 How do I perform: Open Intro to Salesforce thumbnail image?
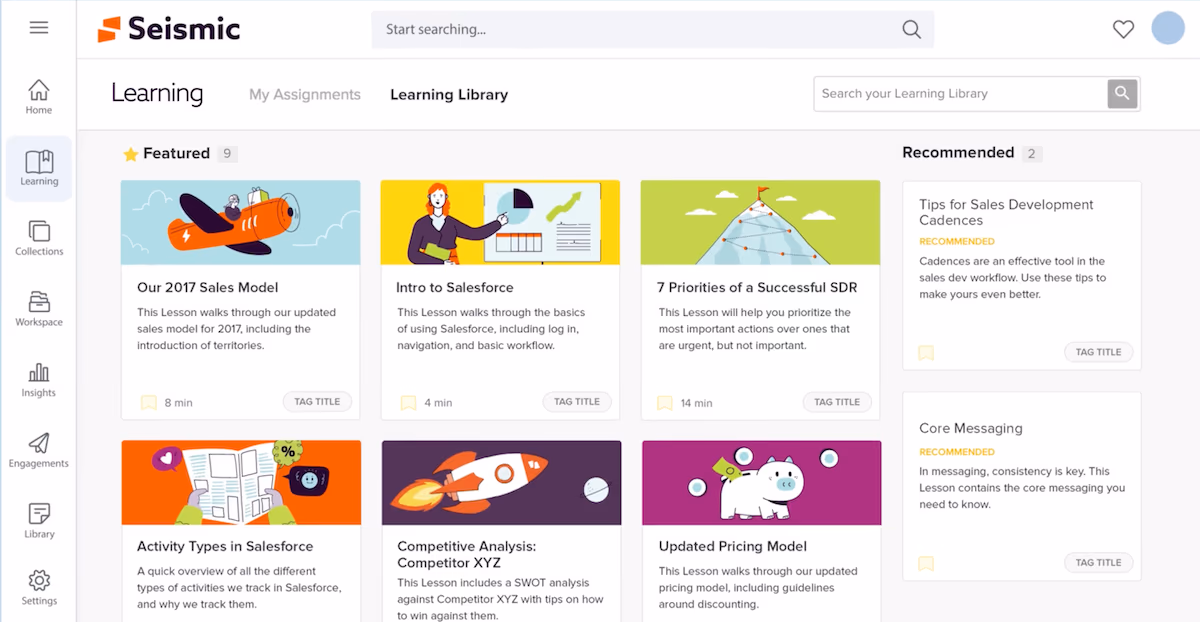pos(500,222)
